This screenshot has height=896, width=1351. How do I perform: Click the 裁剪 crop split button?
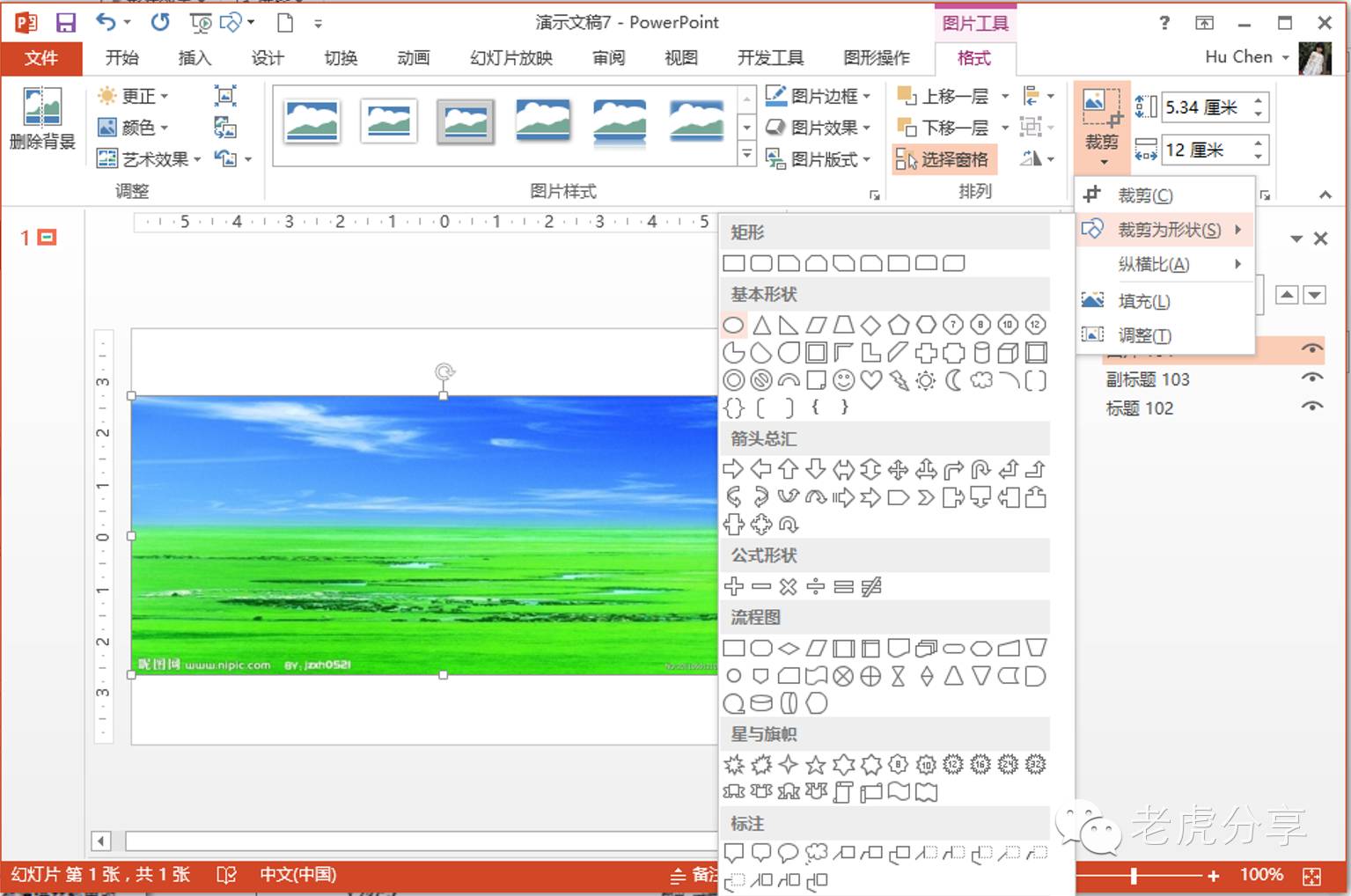[x=1102, y=128]
